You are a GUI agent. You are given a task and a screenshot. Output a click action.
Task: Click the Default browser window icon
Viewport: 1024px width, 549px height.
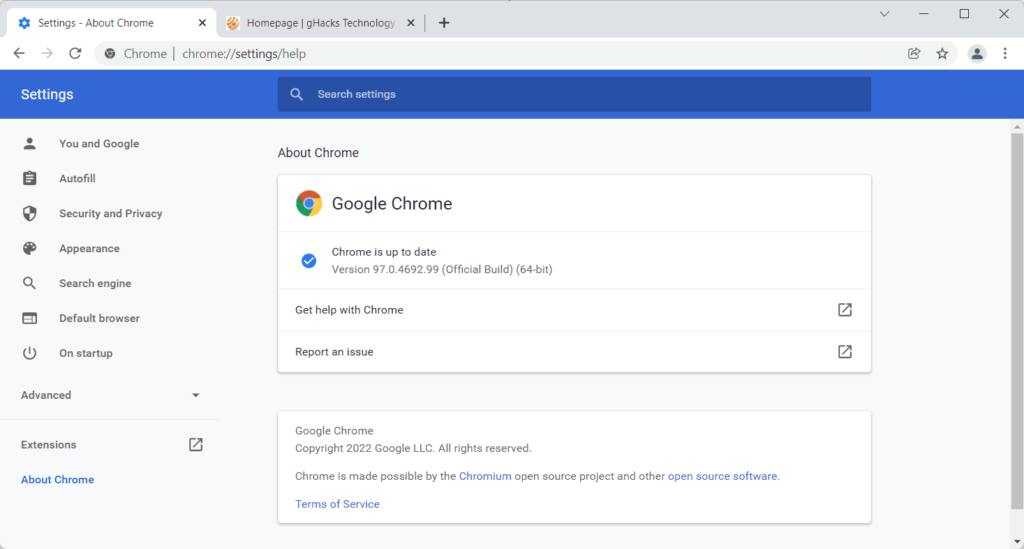tap(29, 318)
